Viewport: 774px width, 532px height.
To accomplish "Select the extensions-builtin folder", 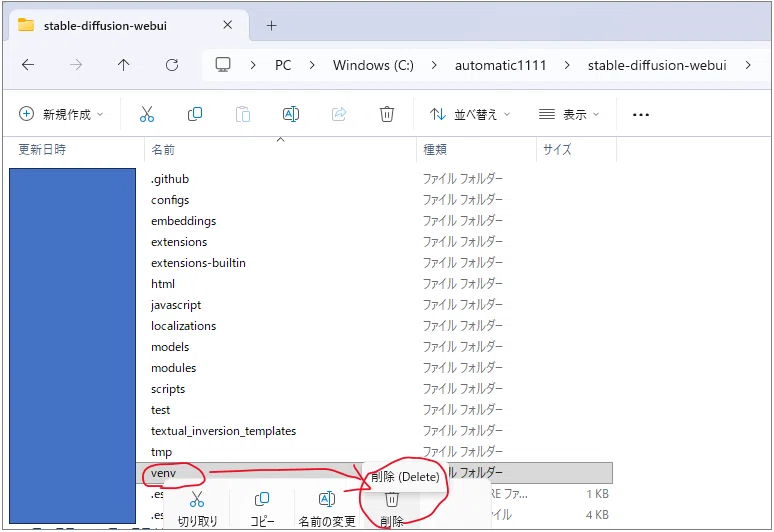I will [198, 263].
